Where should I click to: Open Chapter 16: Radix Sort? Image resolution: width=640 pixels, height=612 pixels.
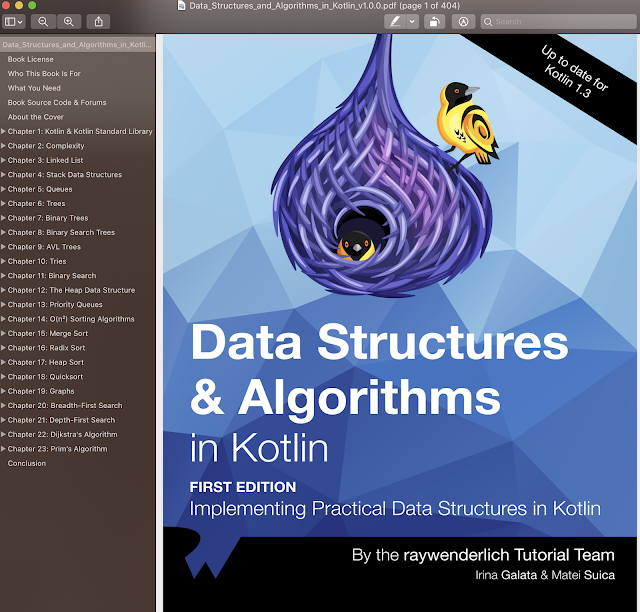tap(47, 348)
